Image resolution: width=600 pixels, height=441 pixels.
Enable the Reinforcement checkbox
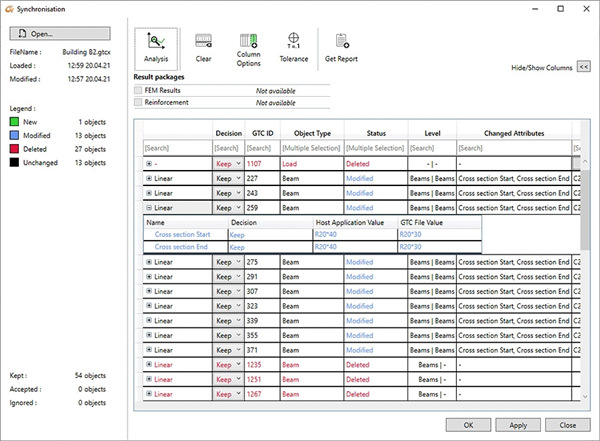[x=139, y=102]
